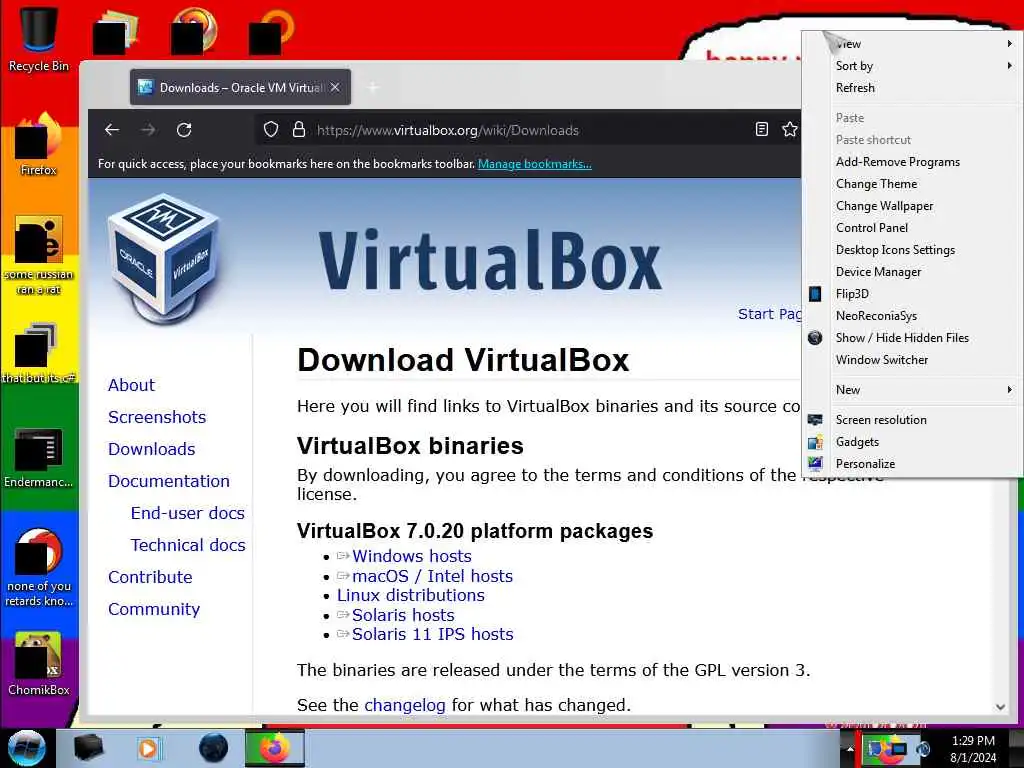This screenshot has height=768, width=1024.
Task: Open the Community sidebar link
Action: click(154, 609)
